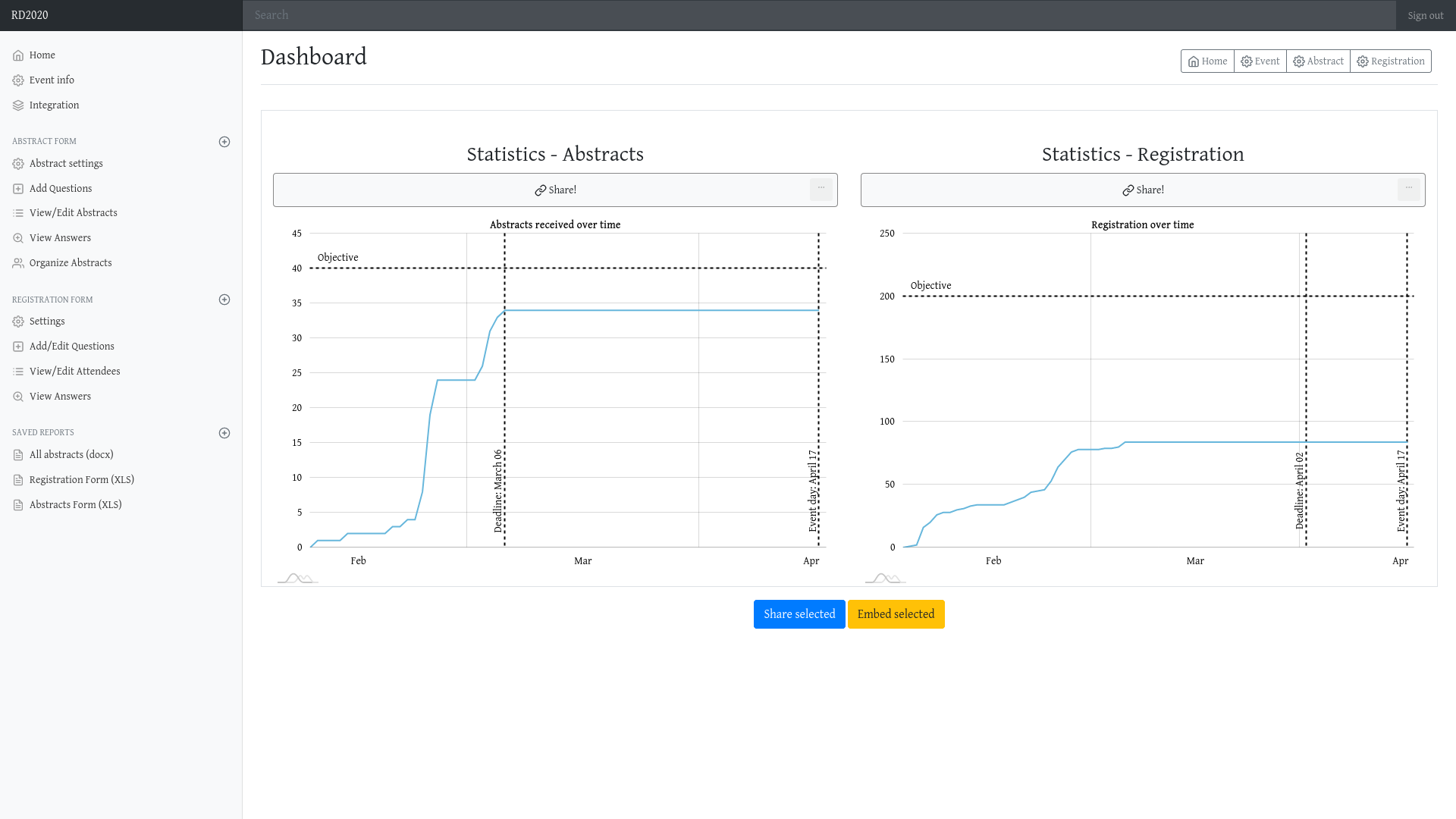Open Abstract from top-right button group
Viewport: 1456px width, 819px height.
pyautogui.click(x=1318, y=61)
